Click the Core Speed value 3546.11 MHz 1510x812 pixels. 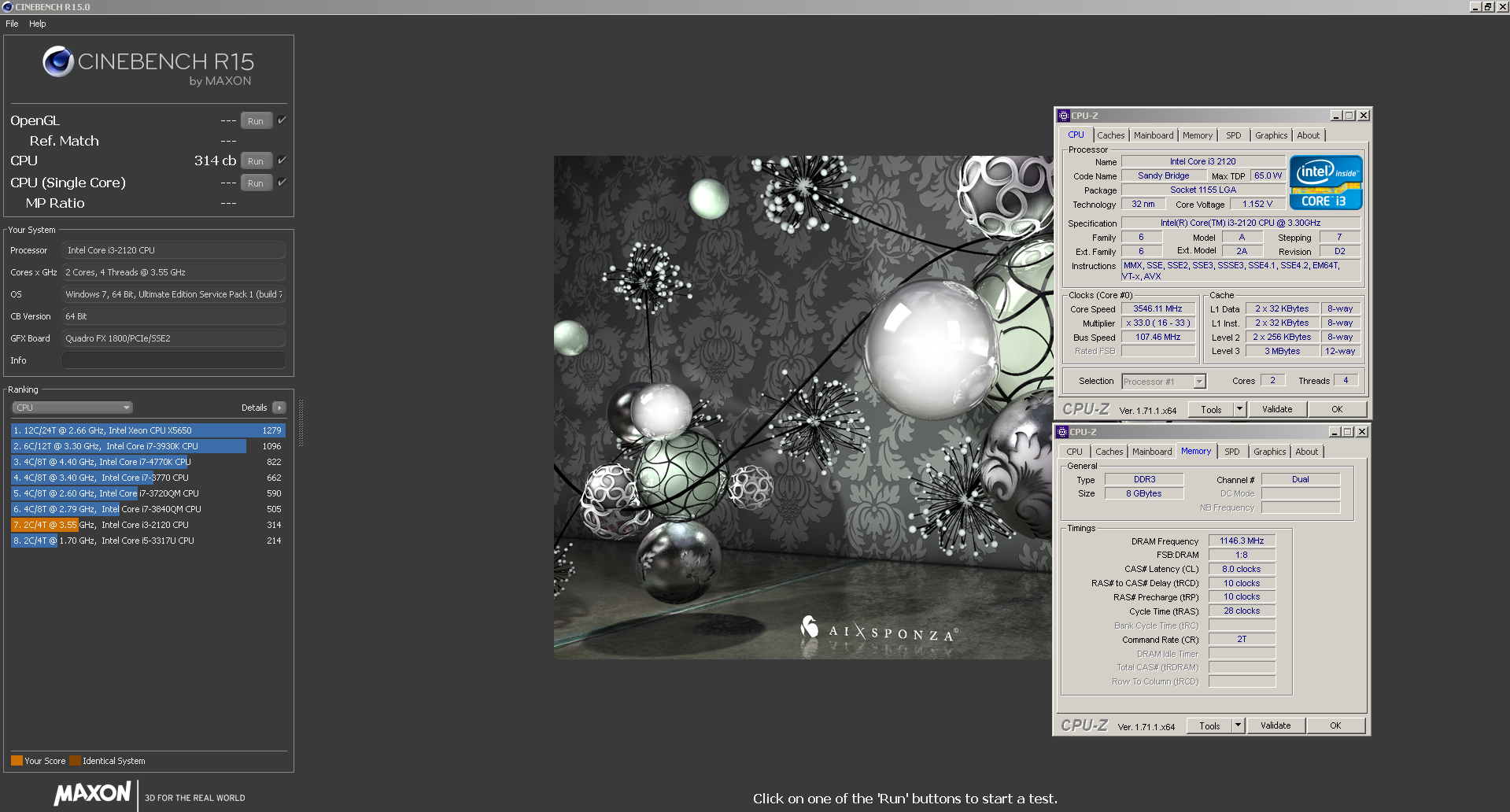tap(1157, 309)
